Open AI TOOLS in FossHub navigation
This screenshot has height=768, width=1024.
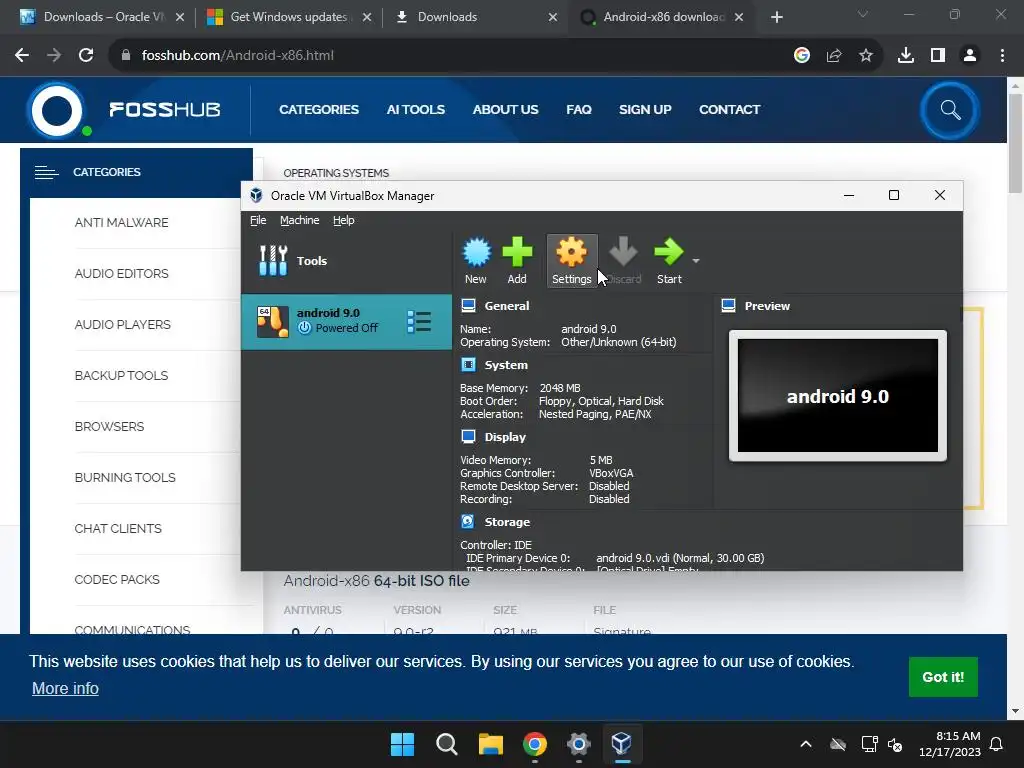click(x=415, y=110)
